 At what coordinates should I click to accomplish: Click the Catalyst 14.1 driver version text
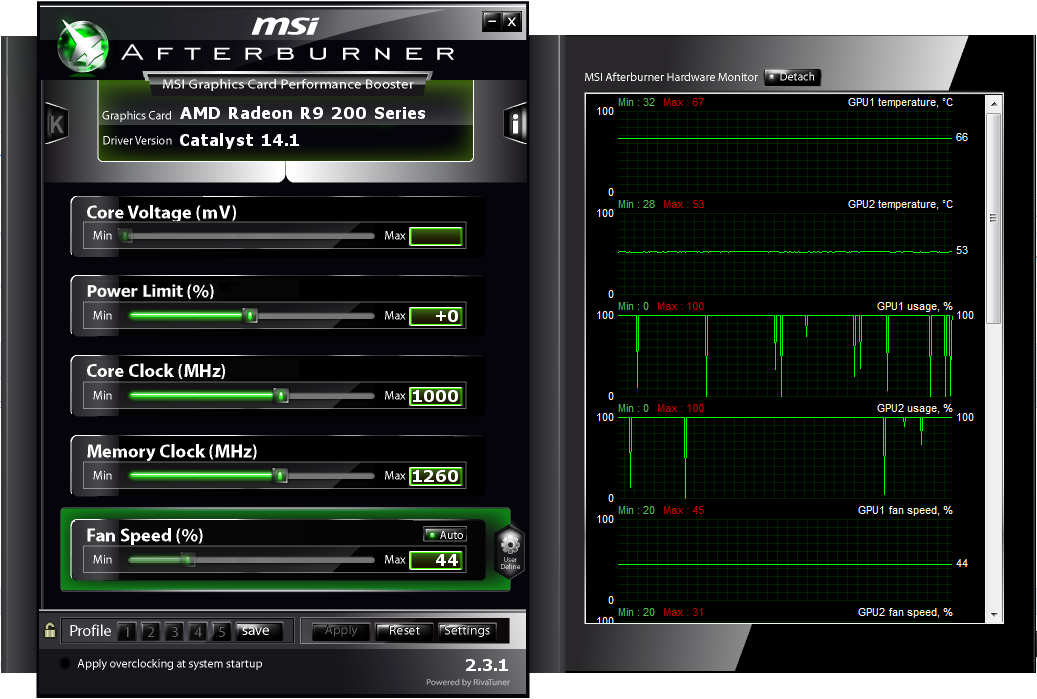[x=239, y=140]
